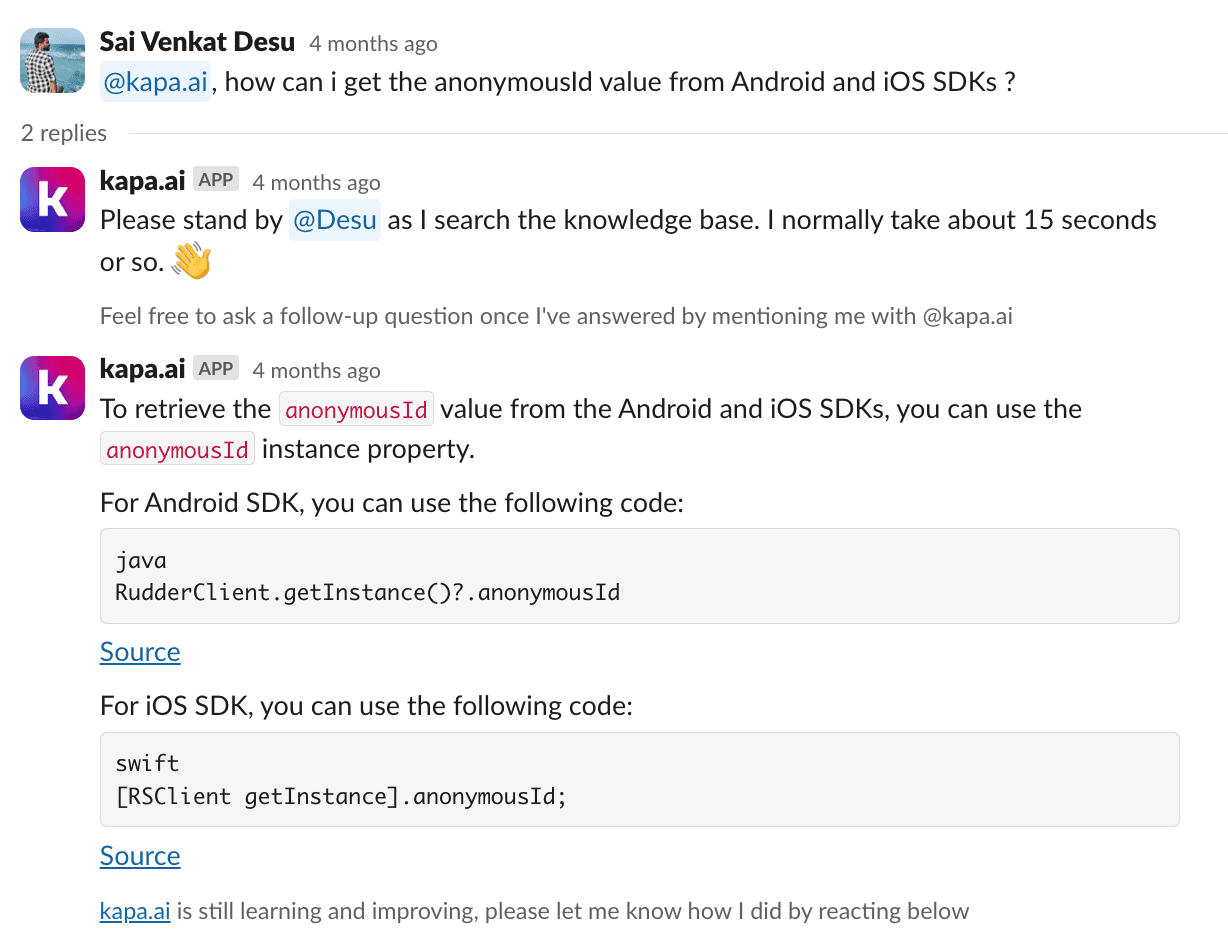Click the @Desu mention
Image resolution: width=1228 pixels, height=942 pixels.
pos(335,220)
